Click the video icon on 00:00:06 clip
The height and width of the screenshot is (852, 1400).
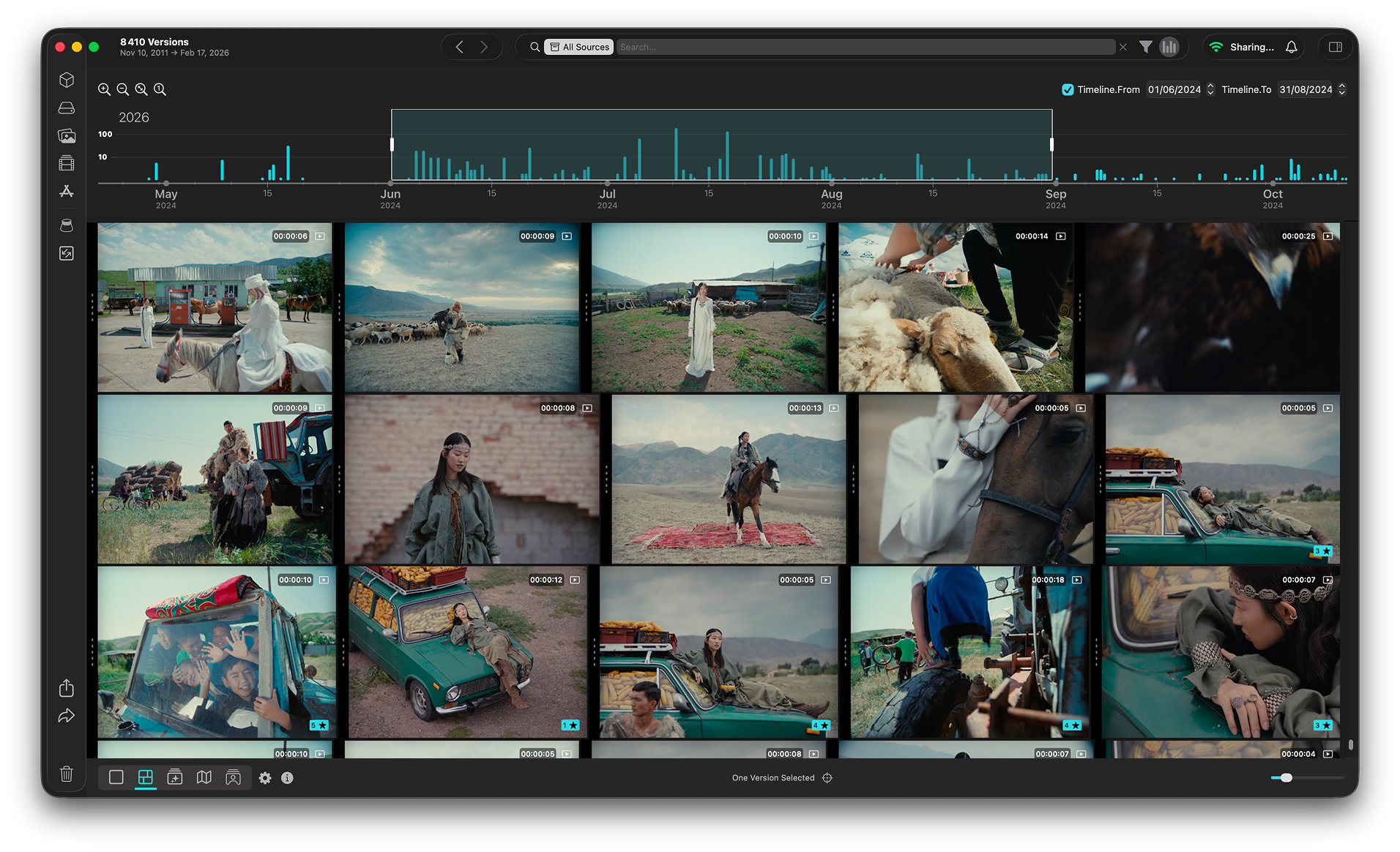[320, 236]
